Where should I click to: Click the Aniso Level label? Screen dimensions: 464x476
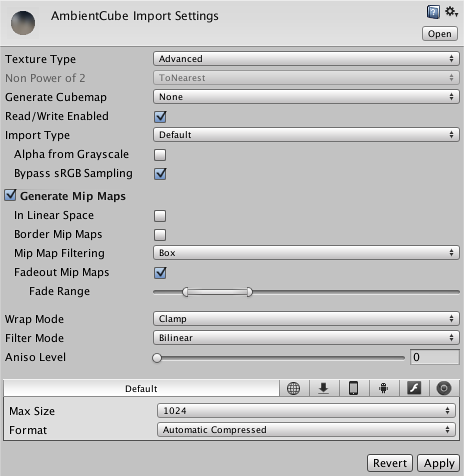[x=35, y=357]
